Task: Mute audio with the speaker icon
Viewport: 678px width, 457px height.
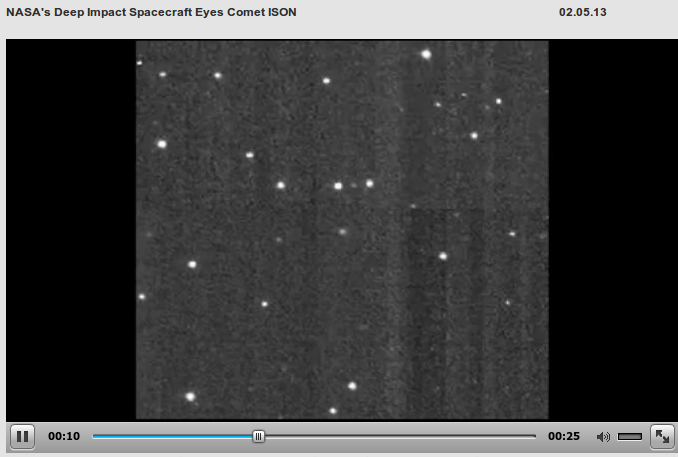Action: (x=603, y=437)
